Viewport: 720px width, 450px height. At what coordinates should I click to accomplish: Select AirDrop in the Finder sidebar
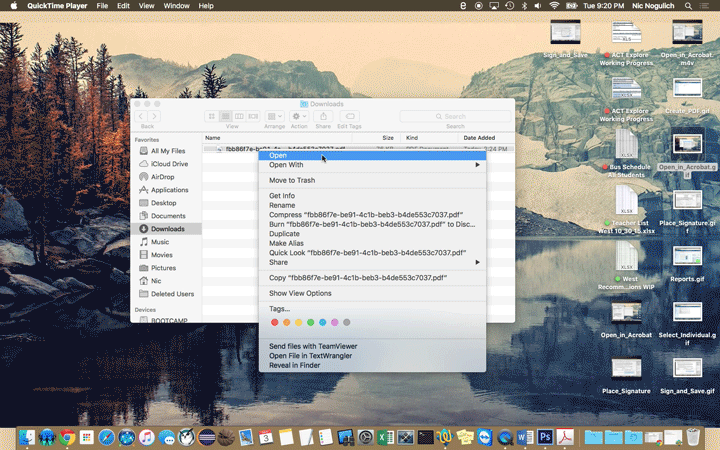pos(161,176)
